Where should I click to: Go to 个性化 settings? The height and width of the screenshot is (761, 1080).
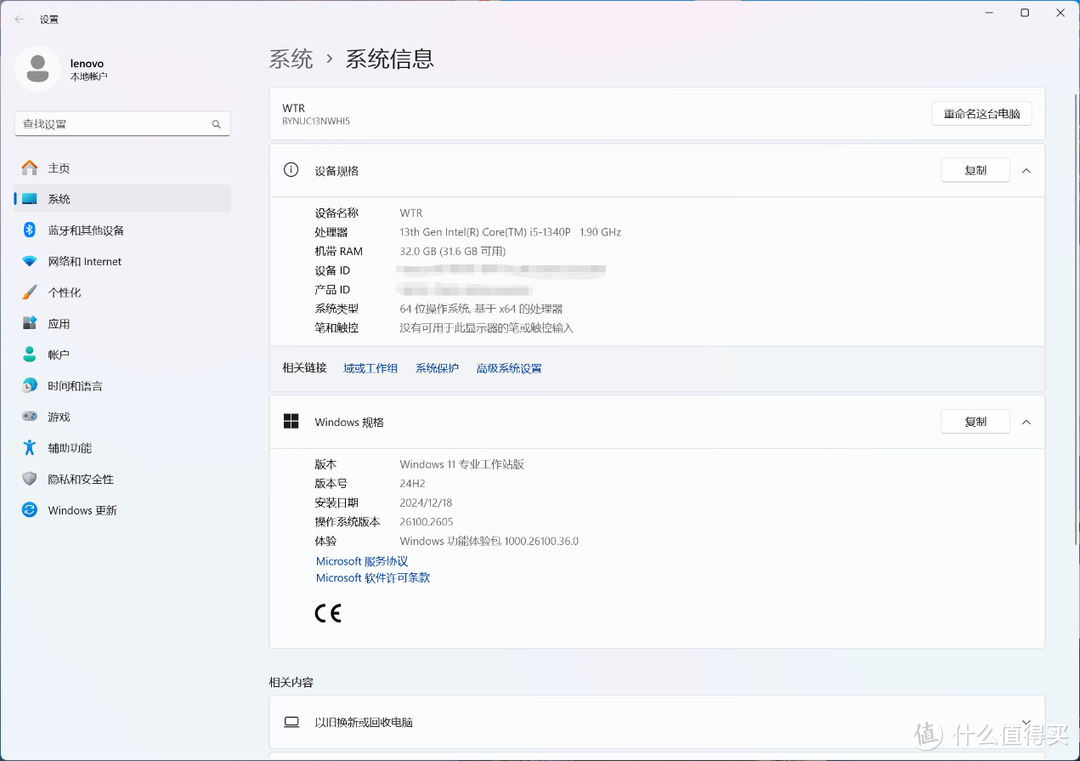point(123,292)
